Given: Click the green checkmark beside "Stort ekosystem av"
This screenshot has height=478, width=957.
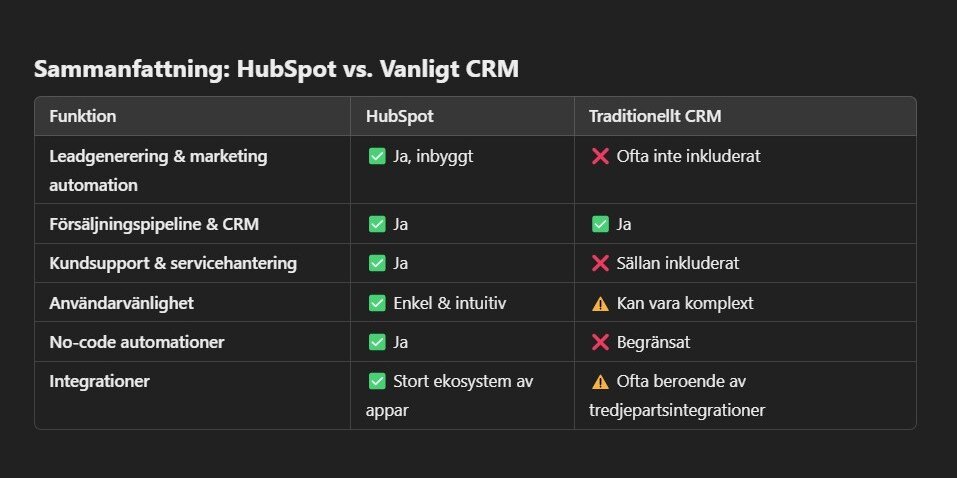Looking at the screenshot, I should (377, 381).
